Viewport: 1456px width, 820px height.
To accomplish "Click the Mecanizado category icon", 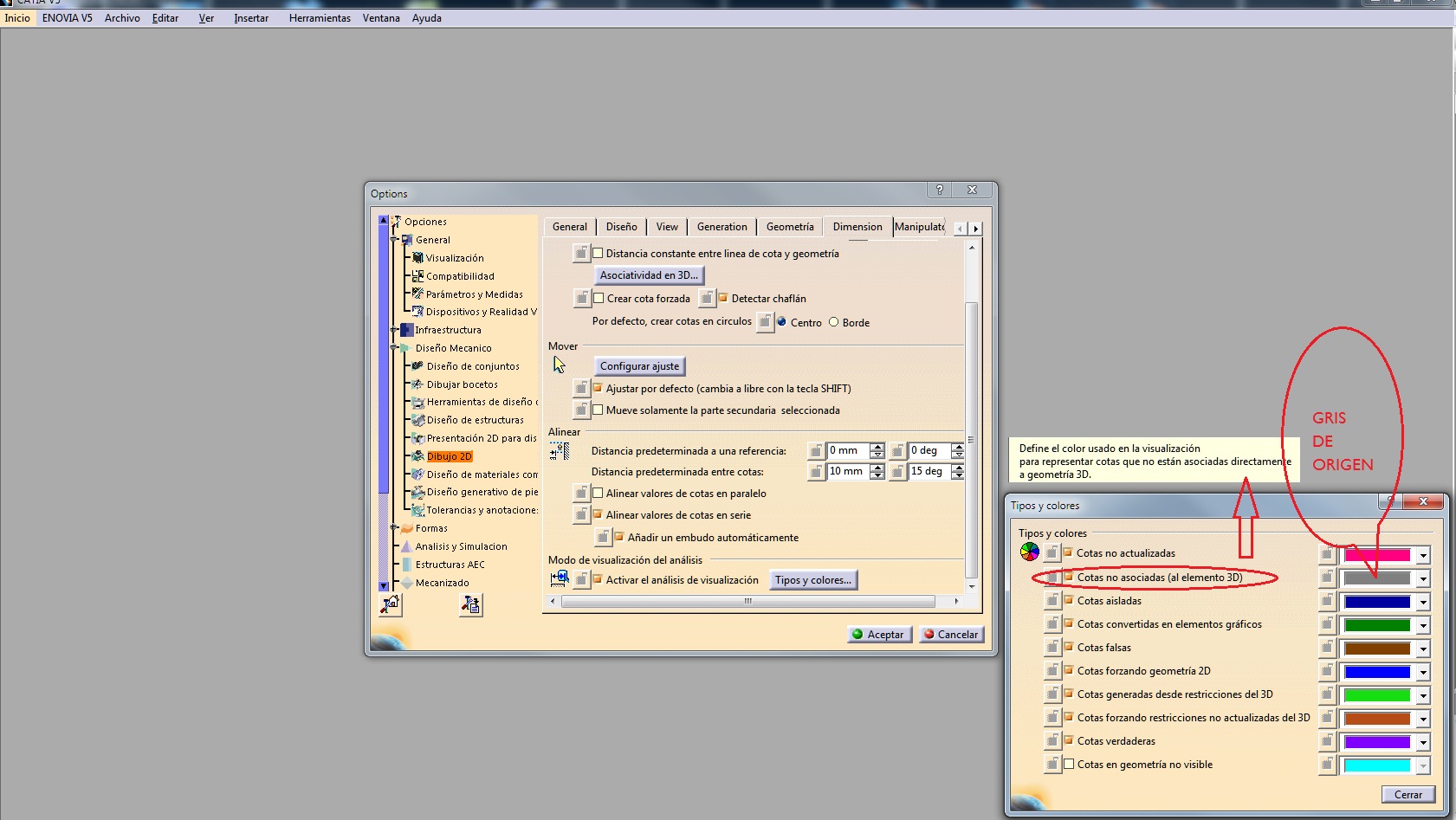I will click(x=406, y=582).
